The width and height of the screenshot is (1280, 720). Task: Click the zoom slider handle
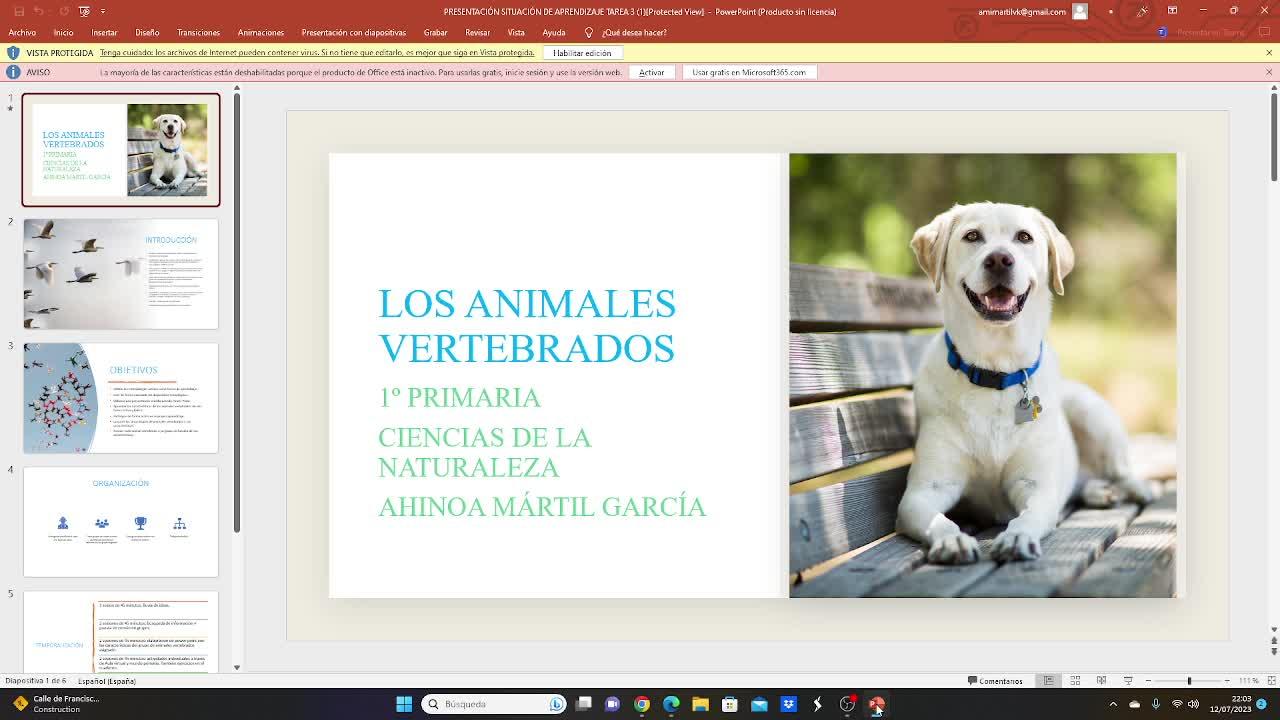(1189, 681)
